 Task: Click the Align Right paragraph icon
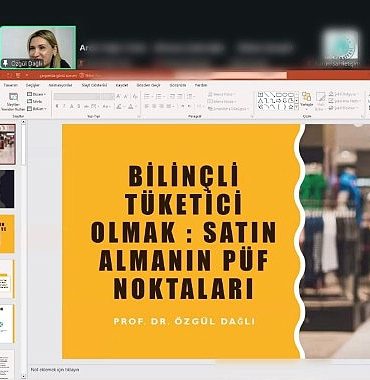click(161, 106)
